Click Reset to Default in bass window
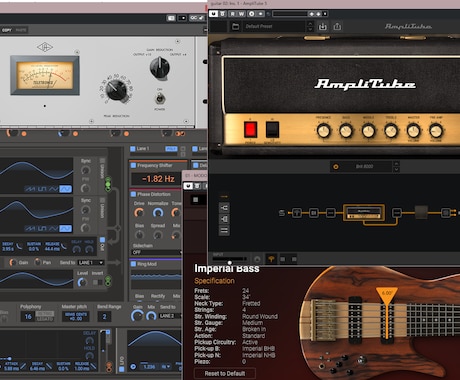 pos(225,373)
